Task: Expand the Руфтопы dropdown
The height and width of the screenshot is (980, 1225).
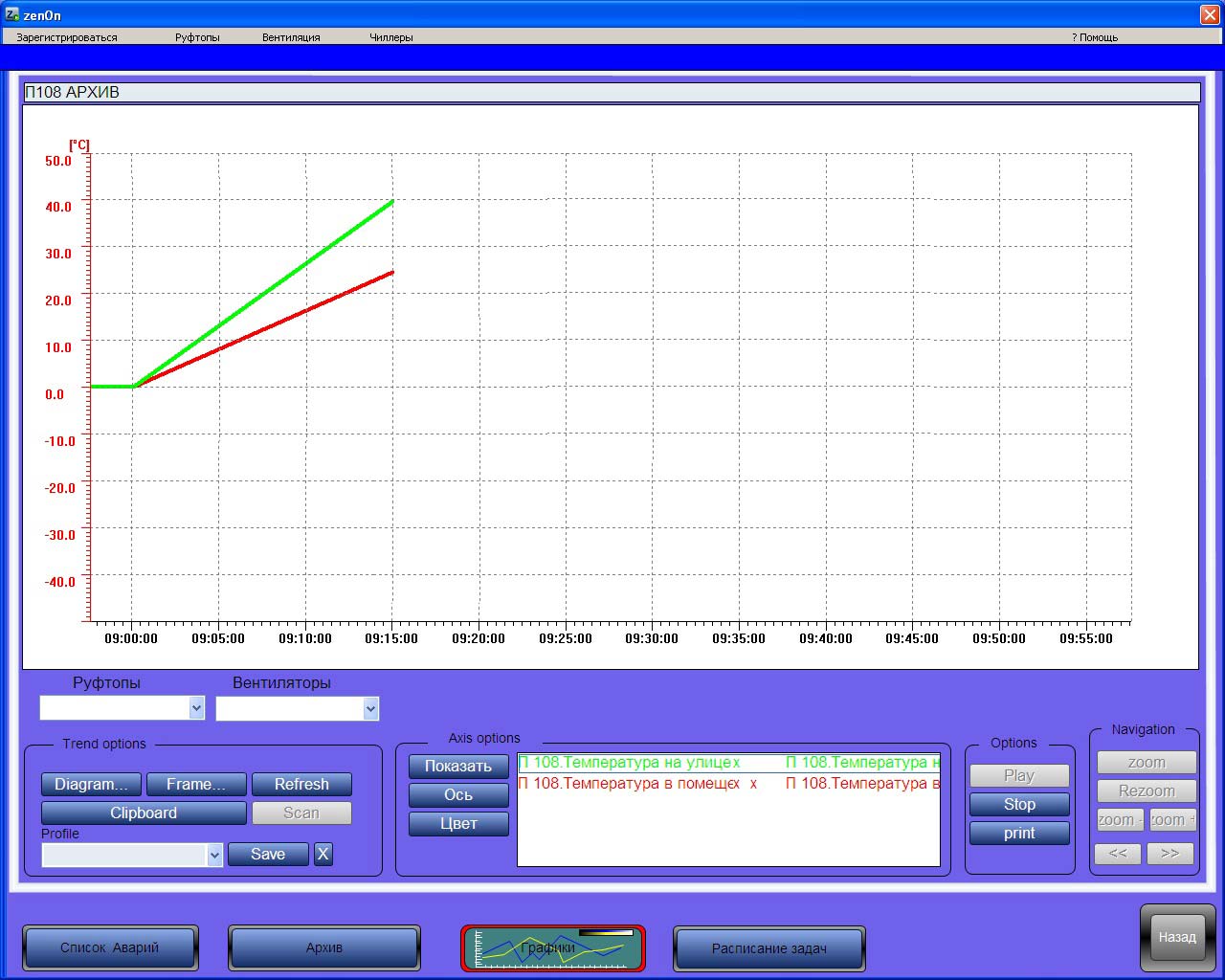Action: tap(196, 708)
